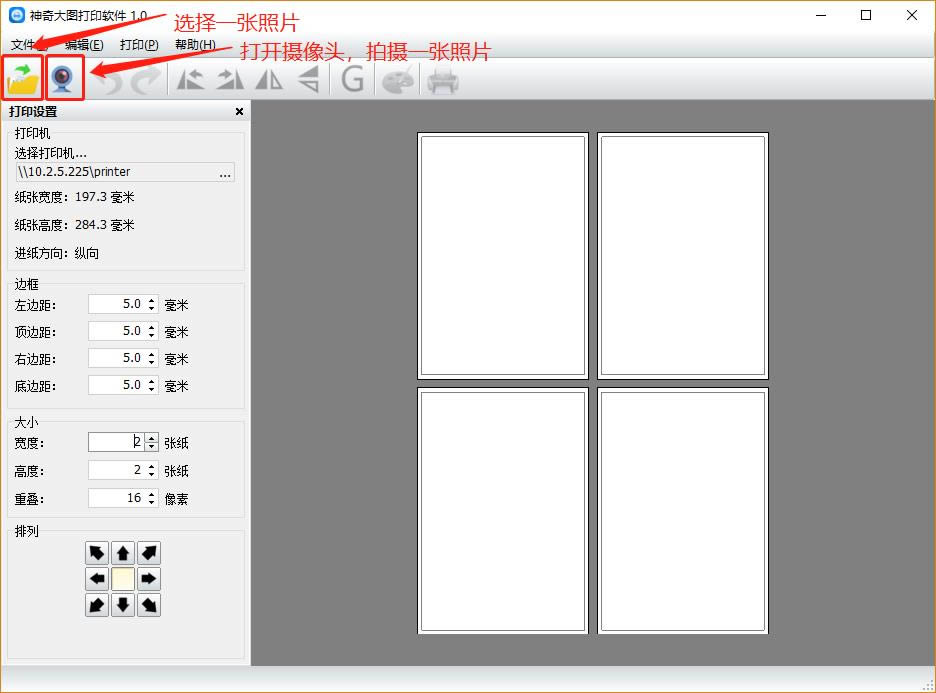Click the undo arrow in toolbar
The image size is (936, 693).
107,80
